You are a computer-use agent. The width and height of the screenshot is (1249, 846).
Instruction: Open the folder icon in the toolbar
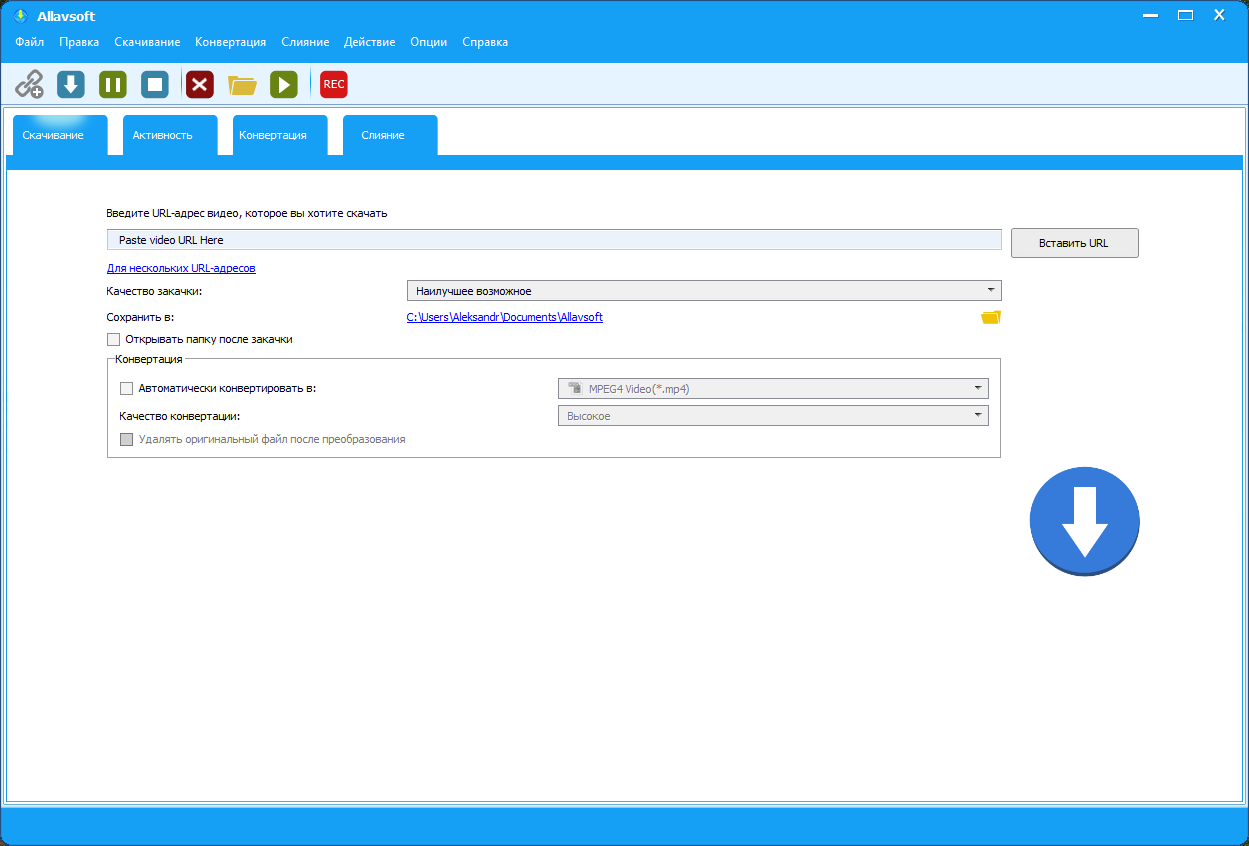[x=242, y=85]
